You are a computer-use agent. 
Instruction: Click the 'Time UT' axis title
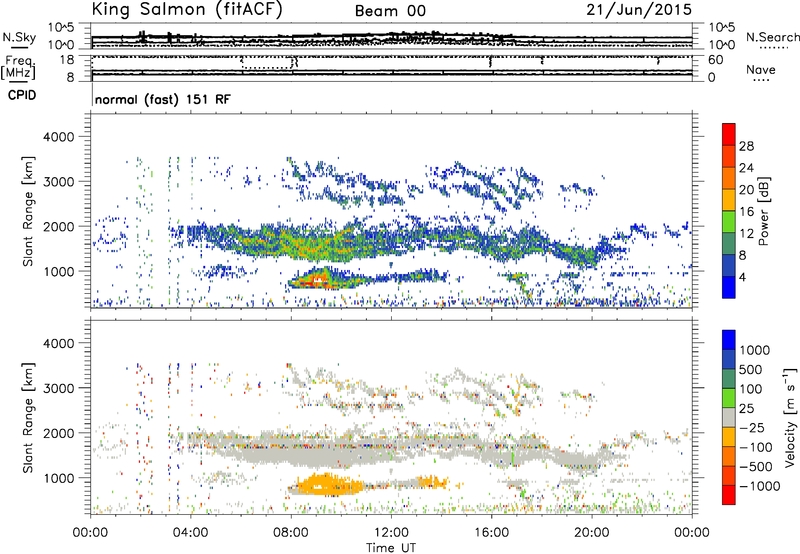pos(391,548)
